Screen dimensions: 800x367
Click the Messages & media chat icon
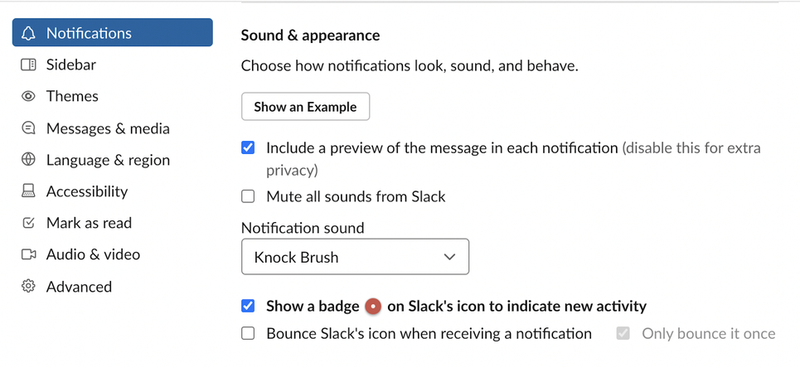29,128
